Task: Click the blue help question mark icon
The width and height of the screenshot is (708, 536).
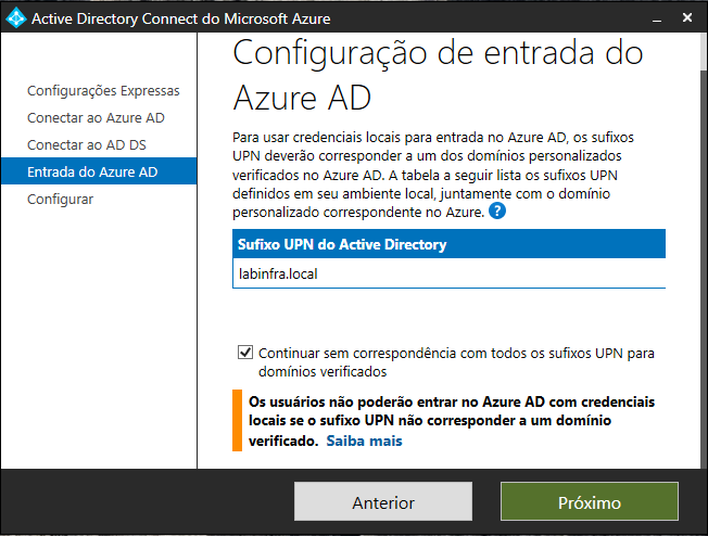Action: [x=497, y=211]
